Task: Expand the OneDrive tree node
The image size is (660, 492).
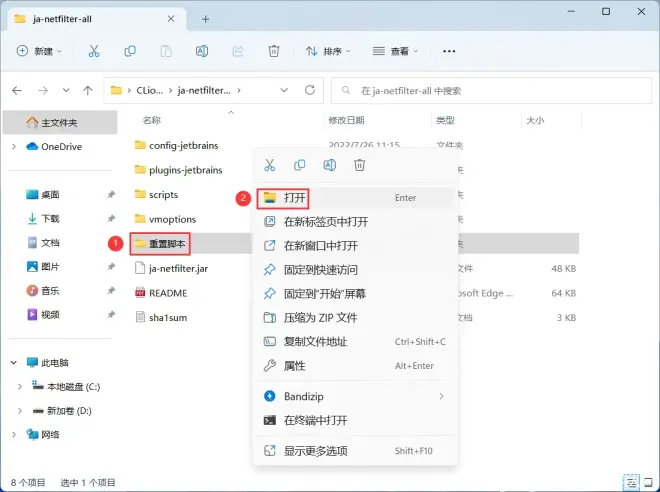Action: (14, 146)
